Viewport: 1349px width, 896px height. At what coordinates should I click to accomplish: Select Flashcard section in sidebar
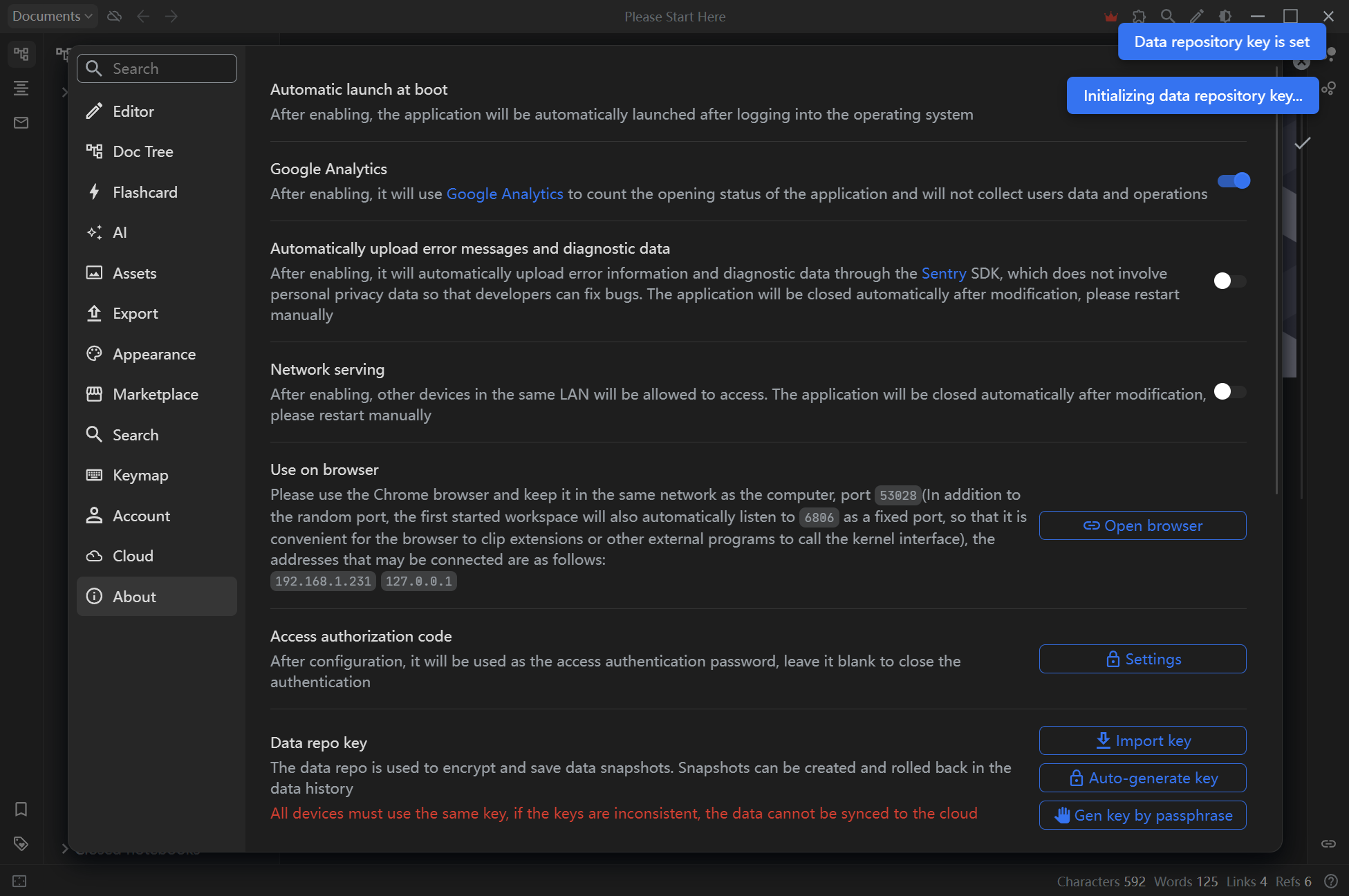point(145,192)
